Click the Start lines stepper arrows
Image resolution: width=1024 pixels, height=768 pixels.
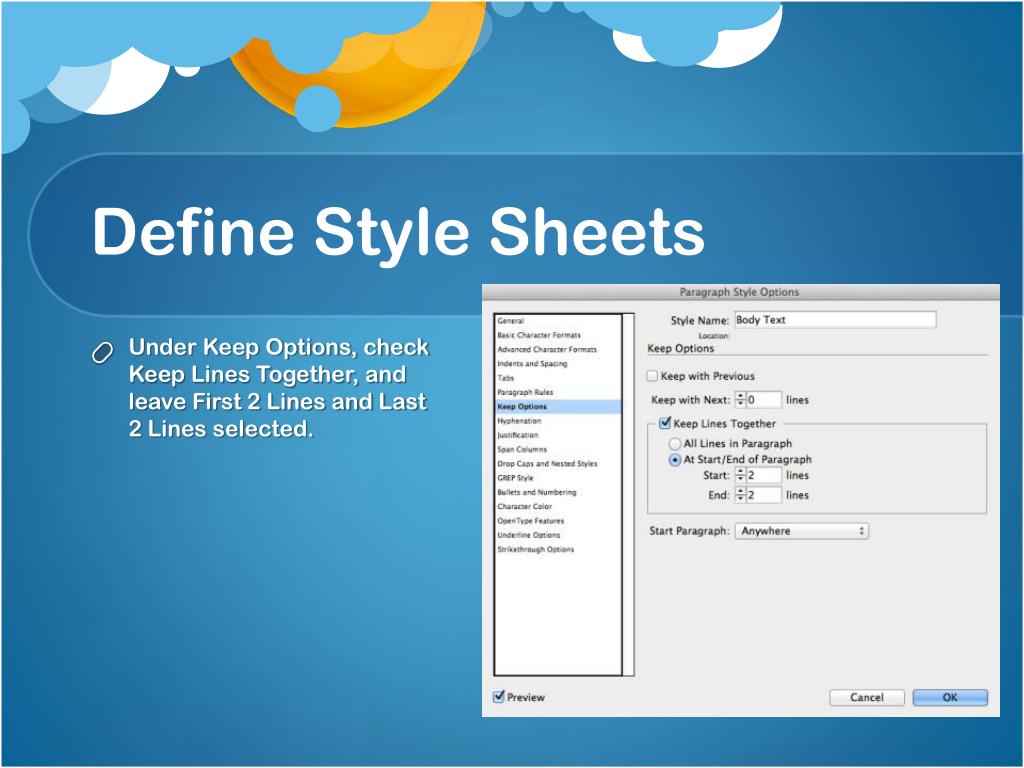(x=740, y=475)
